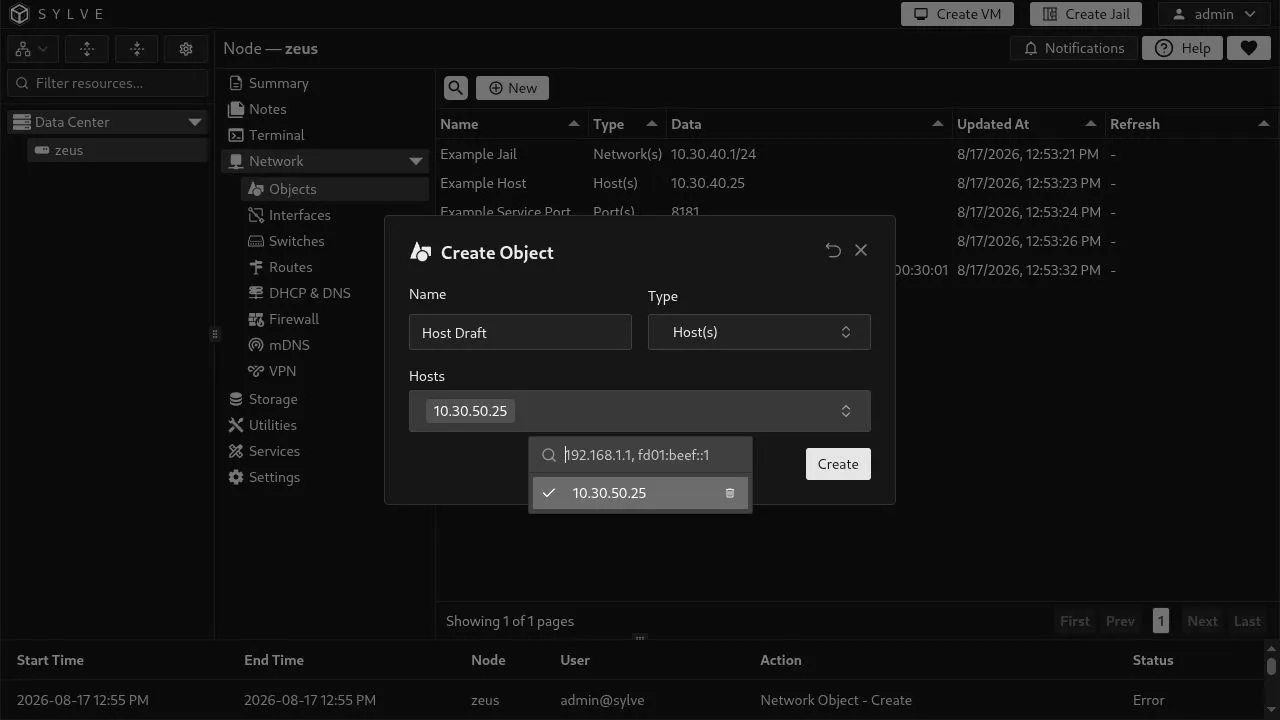
Task: Go to page 1 in pagination
Action: [x=1160, y=621]
